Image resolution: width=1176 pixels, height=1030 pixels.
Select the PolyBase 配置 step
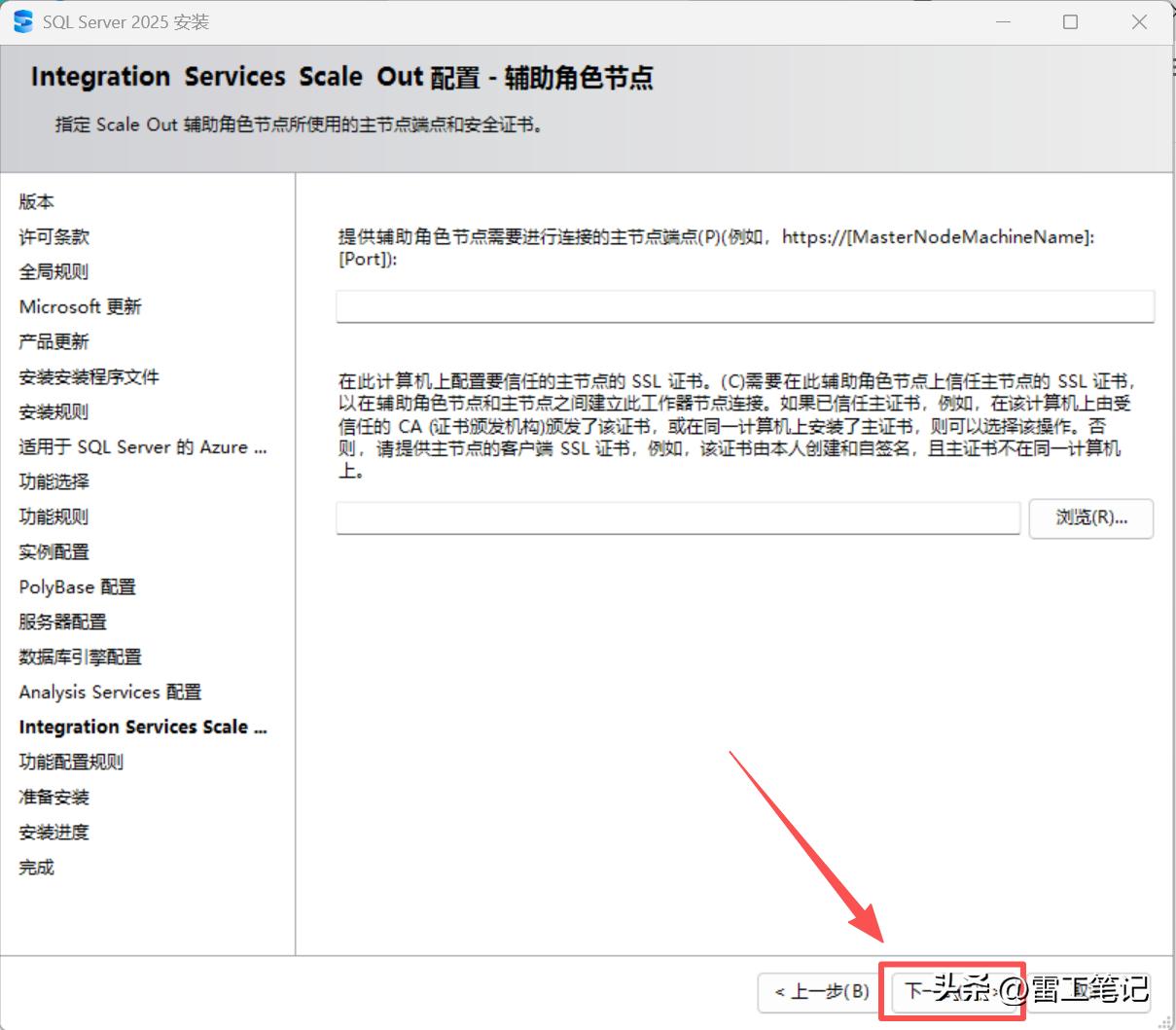(78, 586)
